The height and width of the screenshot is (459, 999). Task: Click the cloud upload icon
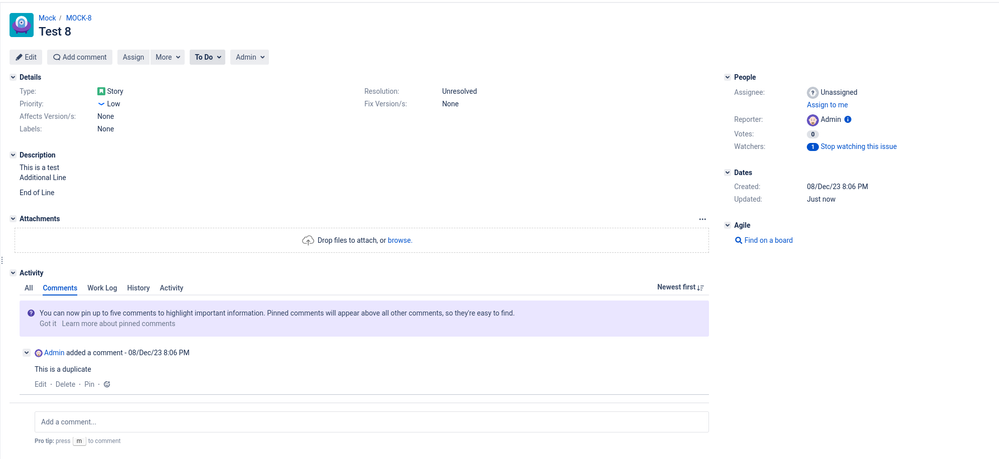pos(308,240)
